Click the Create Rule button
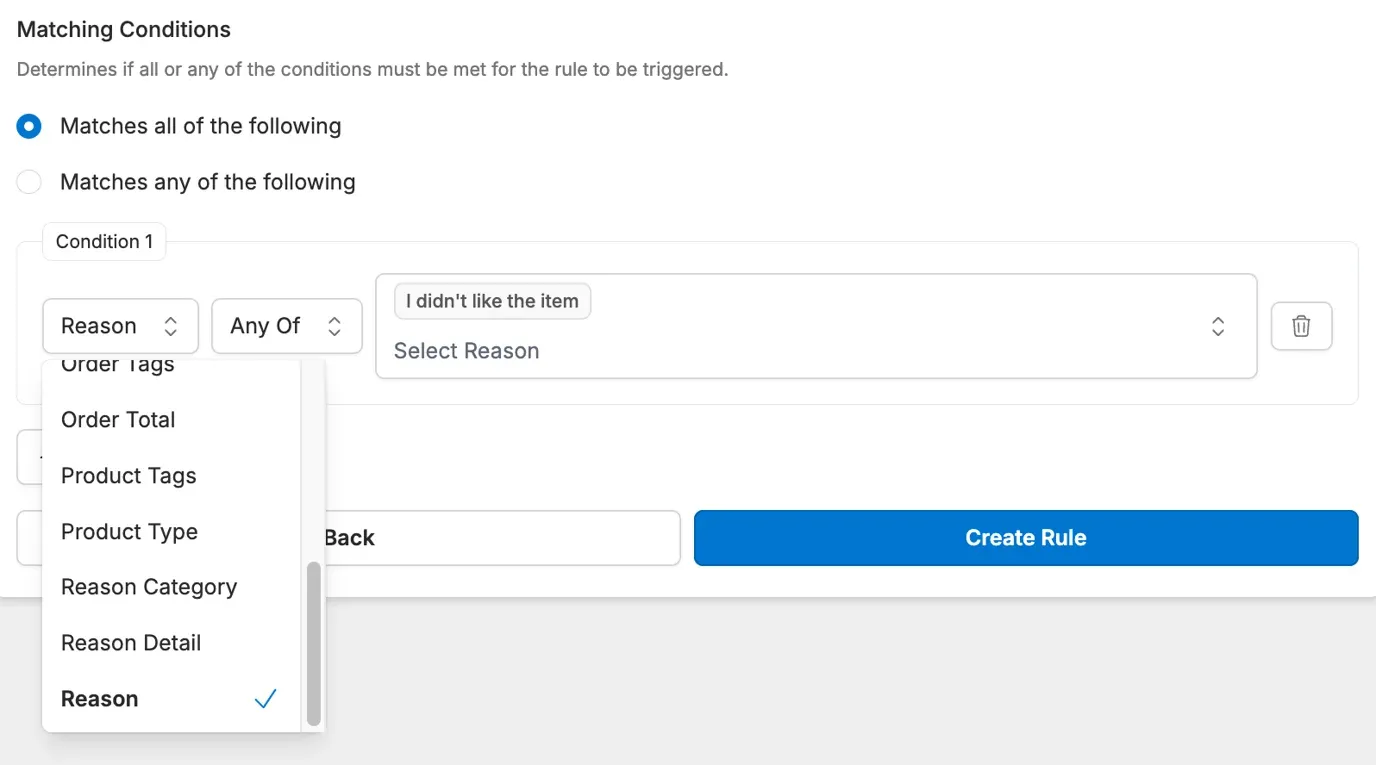 (1025, 537)
